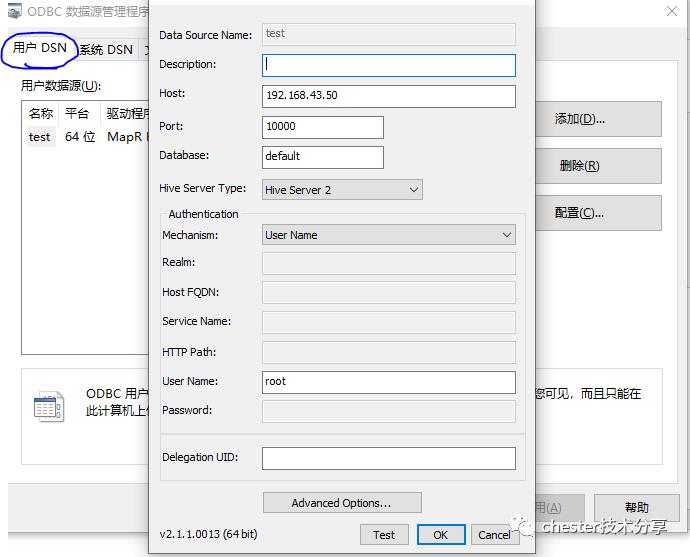Image resolution: width=690 pixels, height=557 pixels.
Task: Click the 平台 column header
Action: (77, 114)
